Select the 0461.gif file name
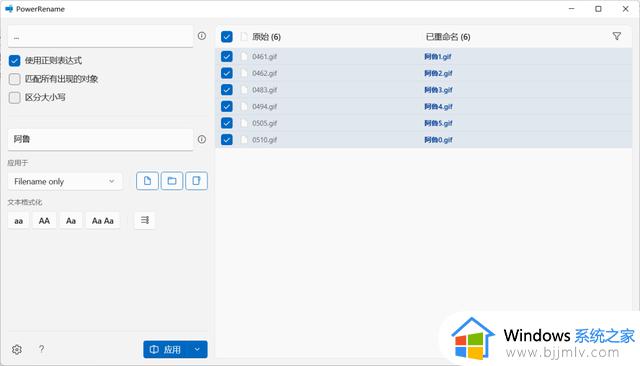Image resolution: width=640 pixels, height=366 pixels. (x=264, y=57)
